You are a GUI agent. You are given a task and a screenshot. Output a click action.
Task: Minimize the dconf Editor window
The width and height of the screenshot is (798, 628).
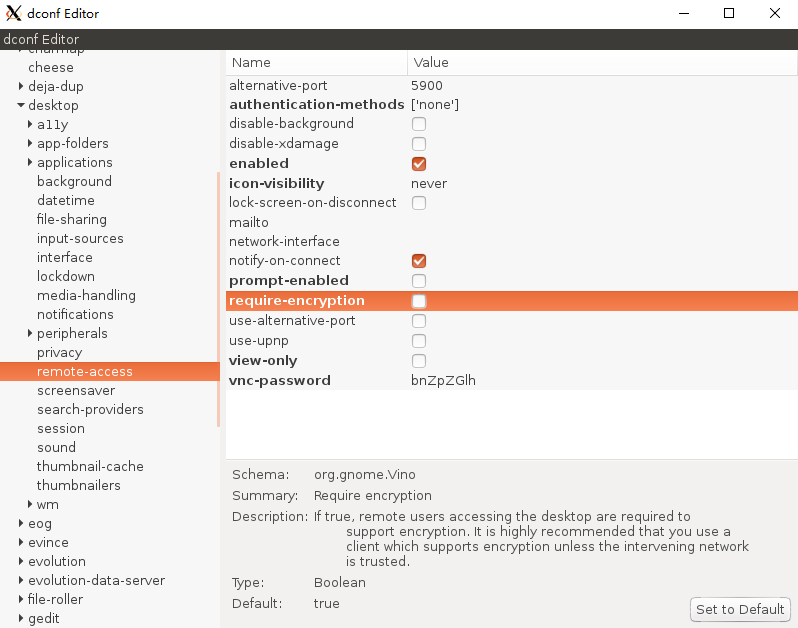click(684, 13)
